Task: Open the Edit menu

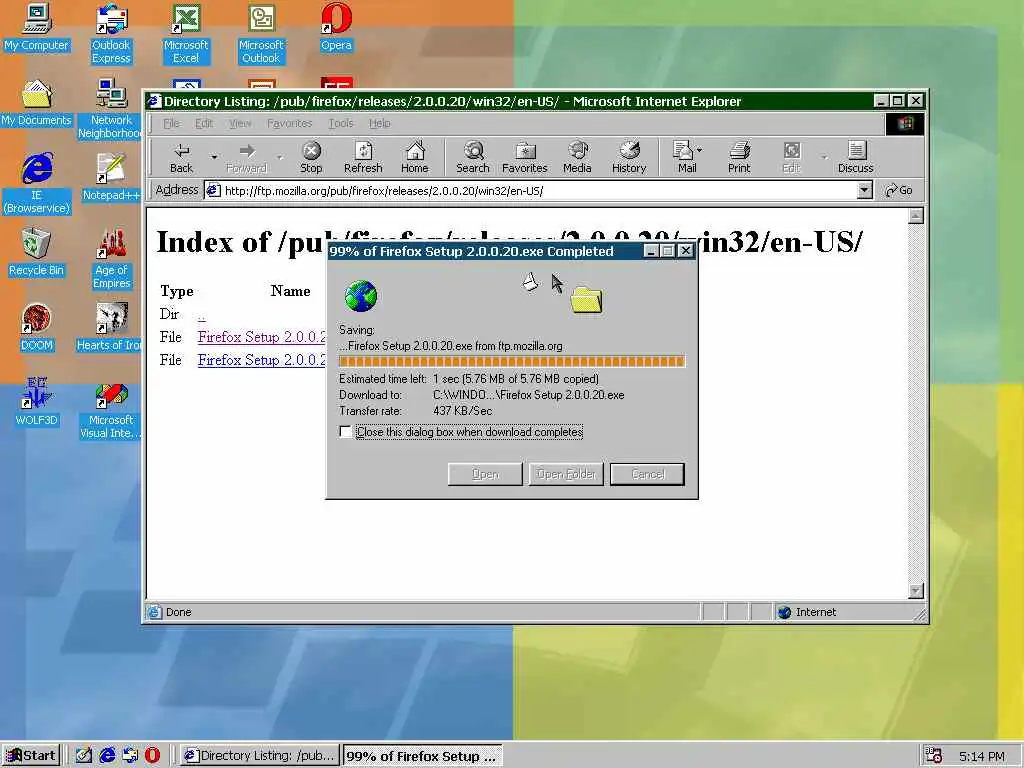Action: coord(204,123)
